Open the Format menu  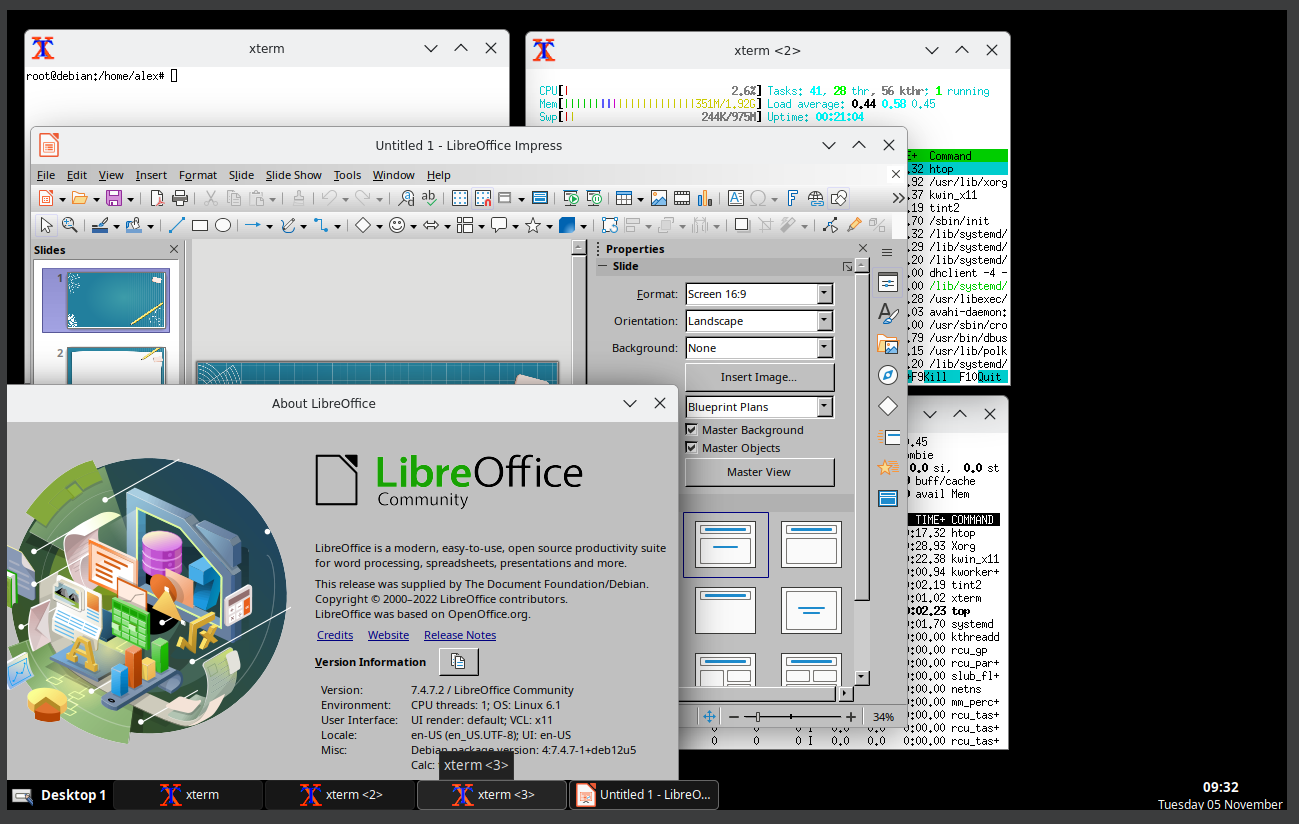pyautogui.click(x=197, y=175)
